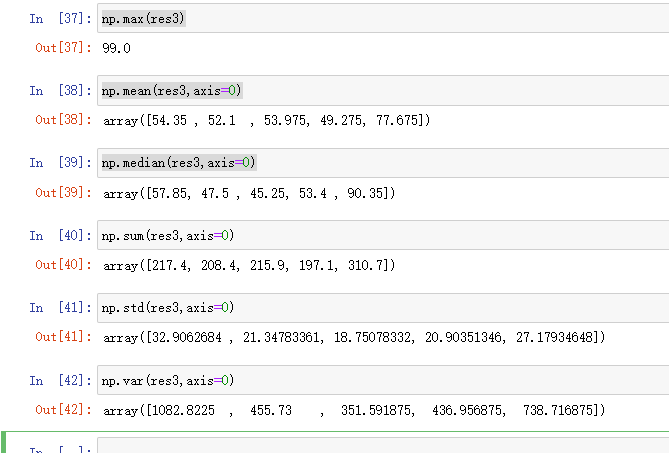
Task: Edit the np.var(res3,axis=0) cell
Action: click(x=380, y=381)
